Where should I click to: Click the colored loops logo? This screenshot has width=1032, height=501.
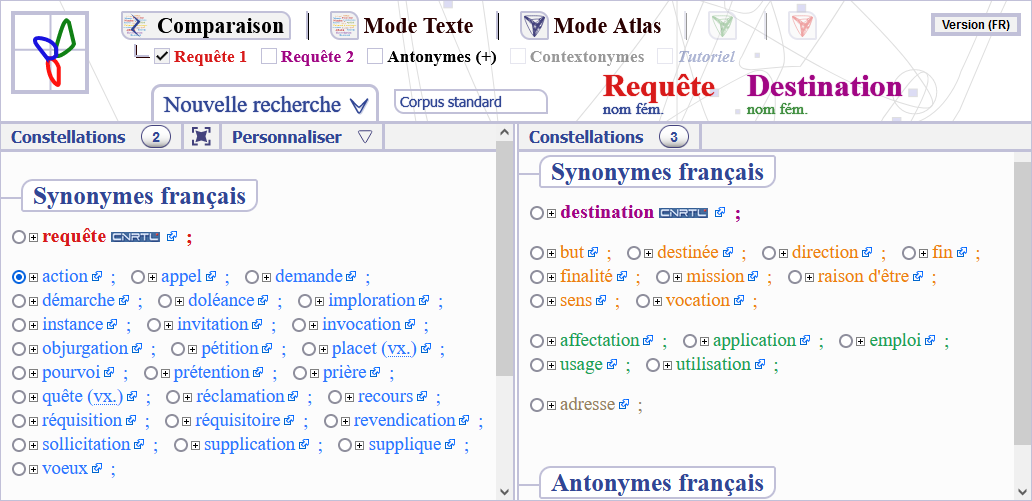pos(50,52)
